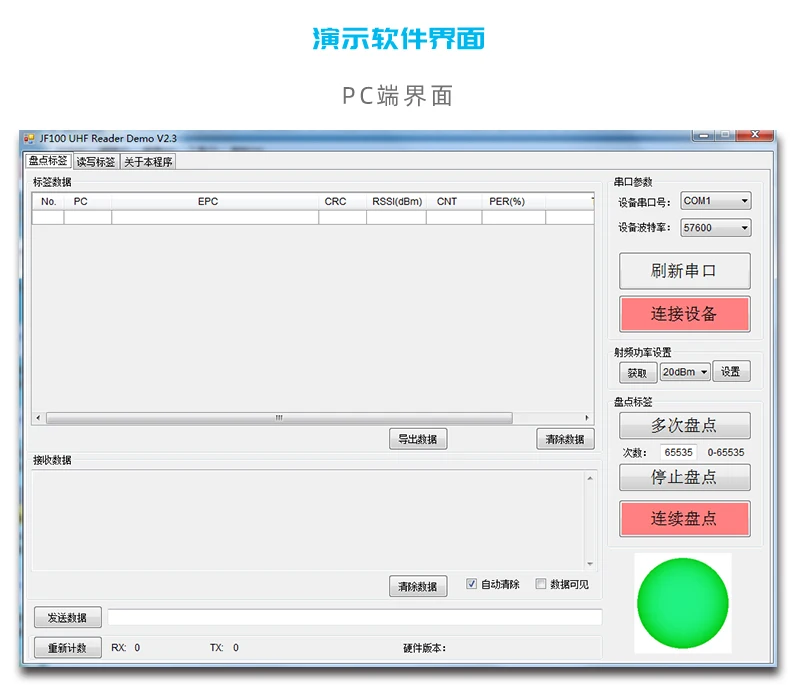Click the RSSI(dBm) column header

(396, 201)
